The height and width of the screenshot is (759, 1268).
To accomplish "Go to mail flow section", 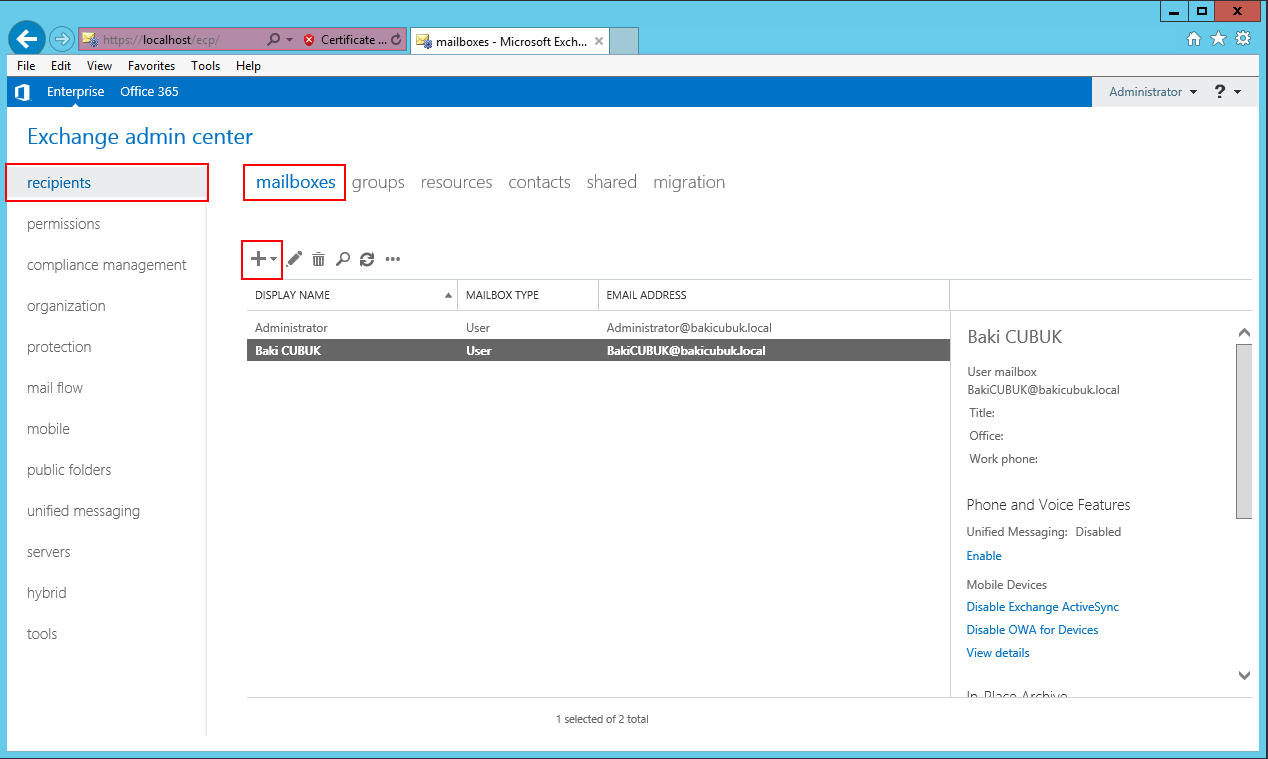I will point(55,388).
